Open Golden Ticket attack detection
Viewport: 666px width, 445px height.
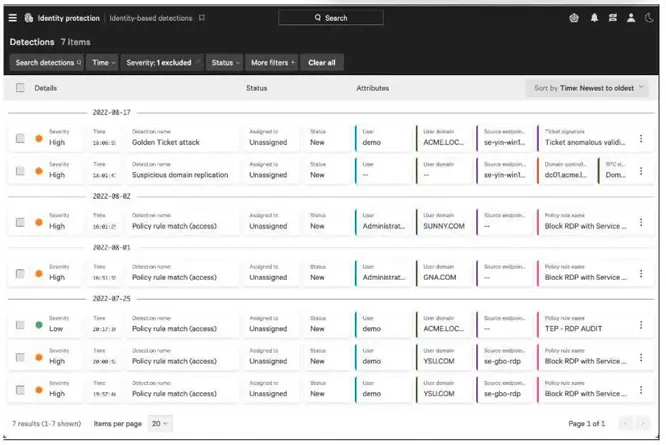166,142
